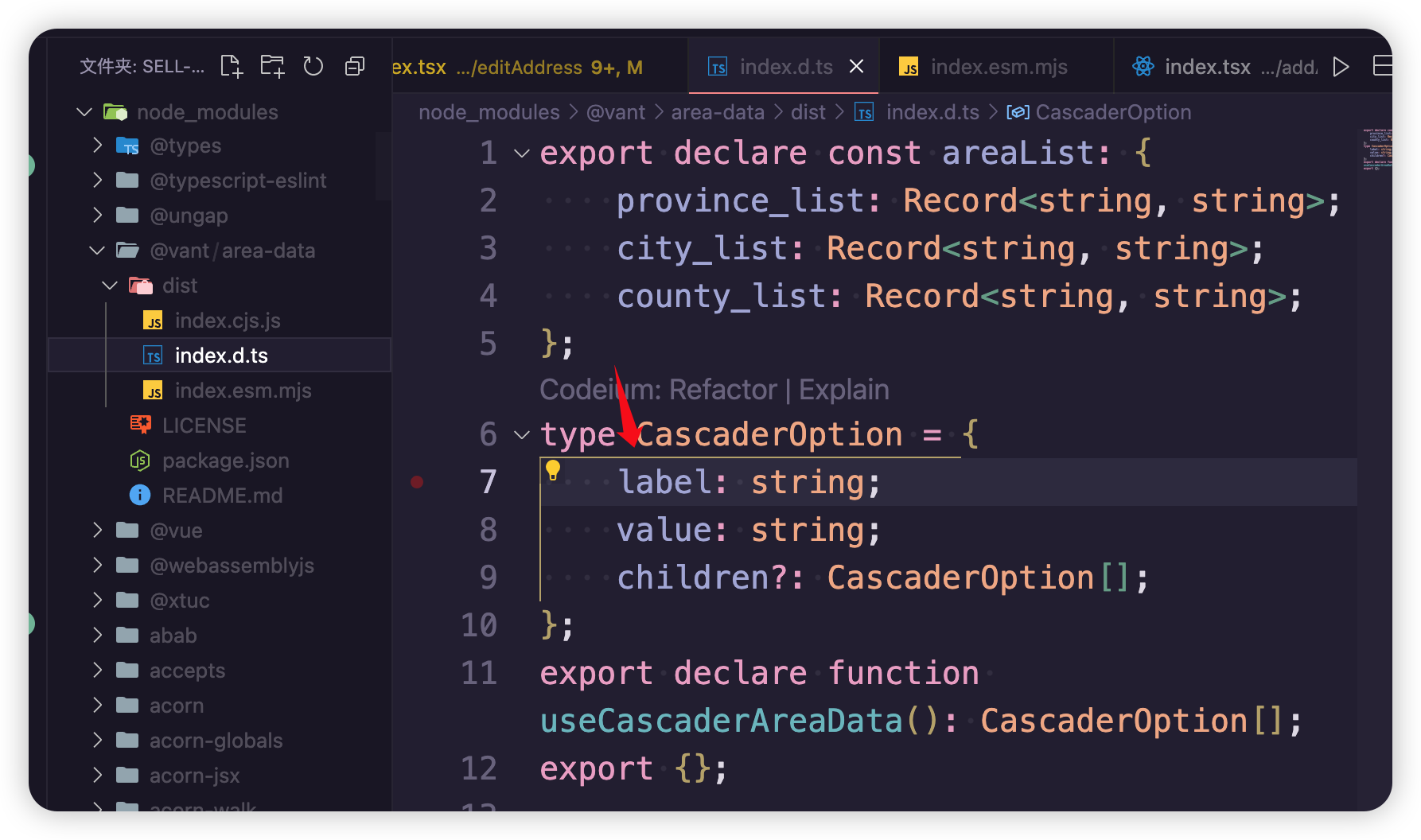The height and width of the screenshot is (840, 1421).
Task: Click the lightbulb quick-fix icon on line 7
Action: (x=553, y=471)
